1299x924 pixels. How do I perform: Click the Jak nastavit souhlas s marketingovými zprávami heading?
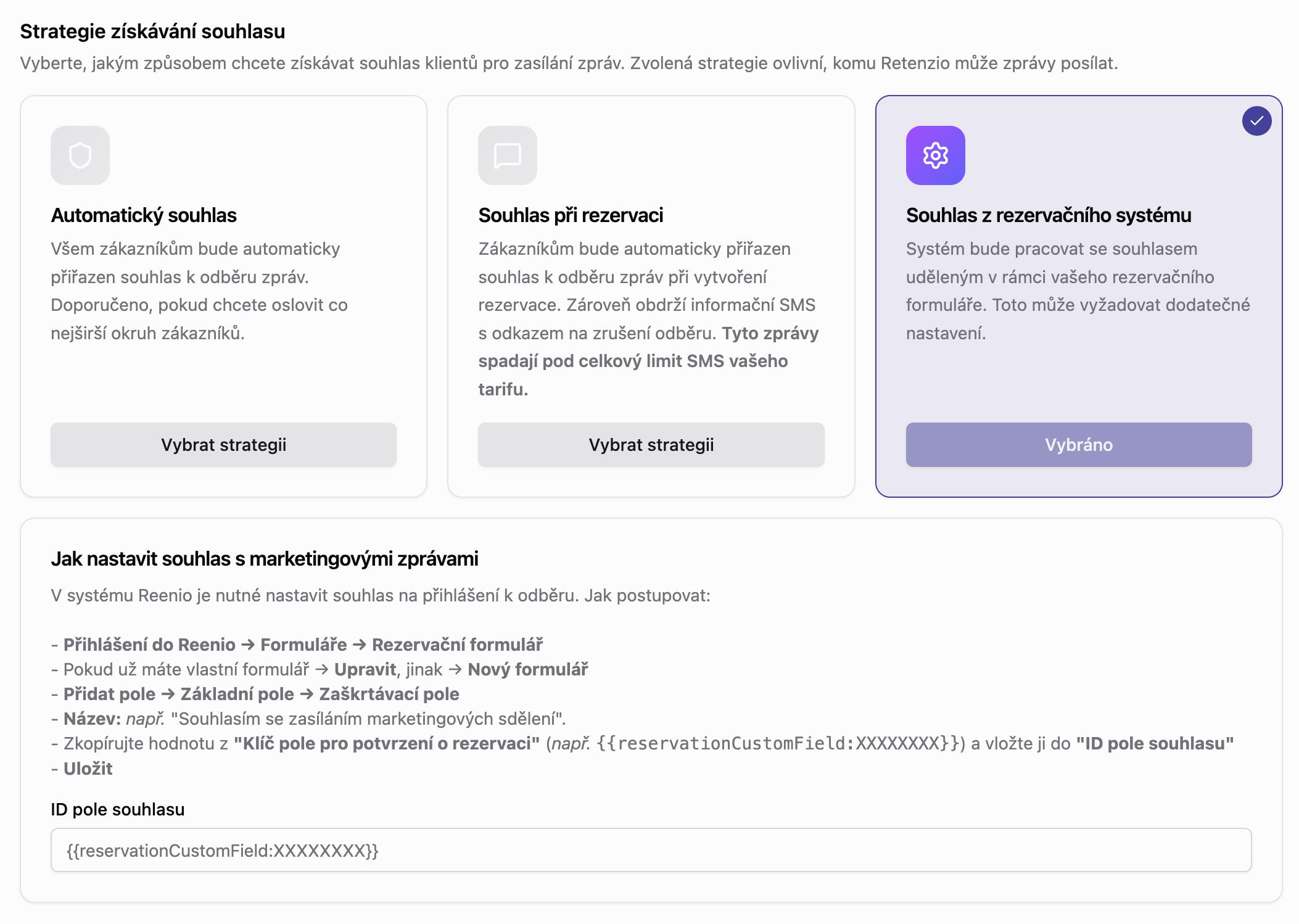click(x=265, y=559)
